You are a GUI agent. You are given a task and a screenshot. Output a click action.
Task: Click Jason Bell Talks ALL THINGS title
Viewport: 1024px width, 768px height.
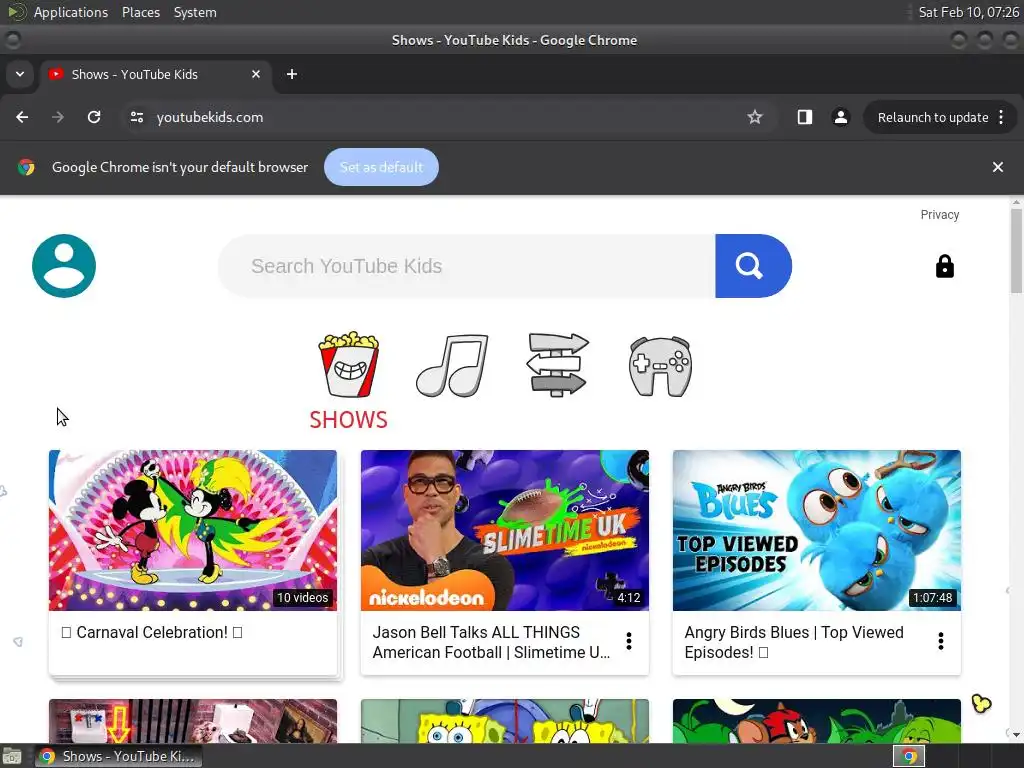[x=491, y=642]
